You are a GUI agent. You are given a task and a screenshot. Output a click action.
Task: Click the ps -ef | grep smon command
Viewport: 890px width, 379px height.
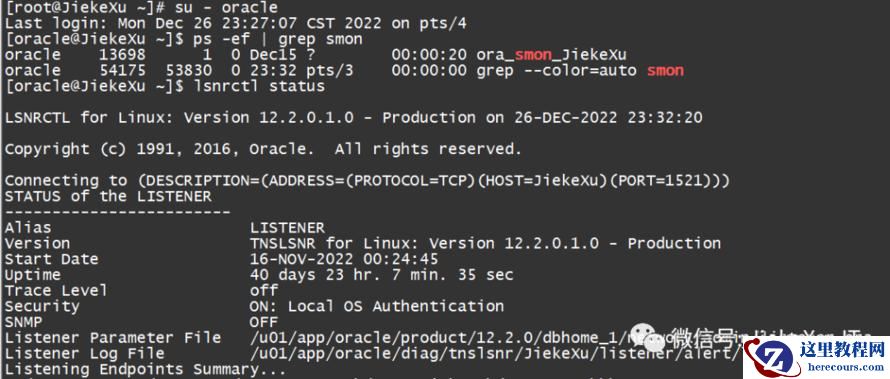(278, 39)
